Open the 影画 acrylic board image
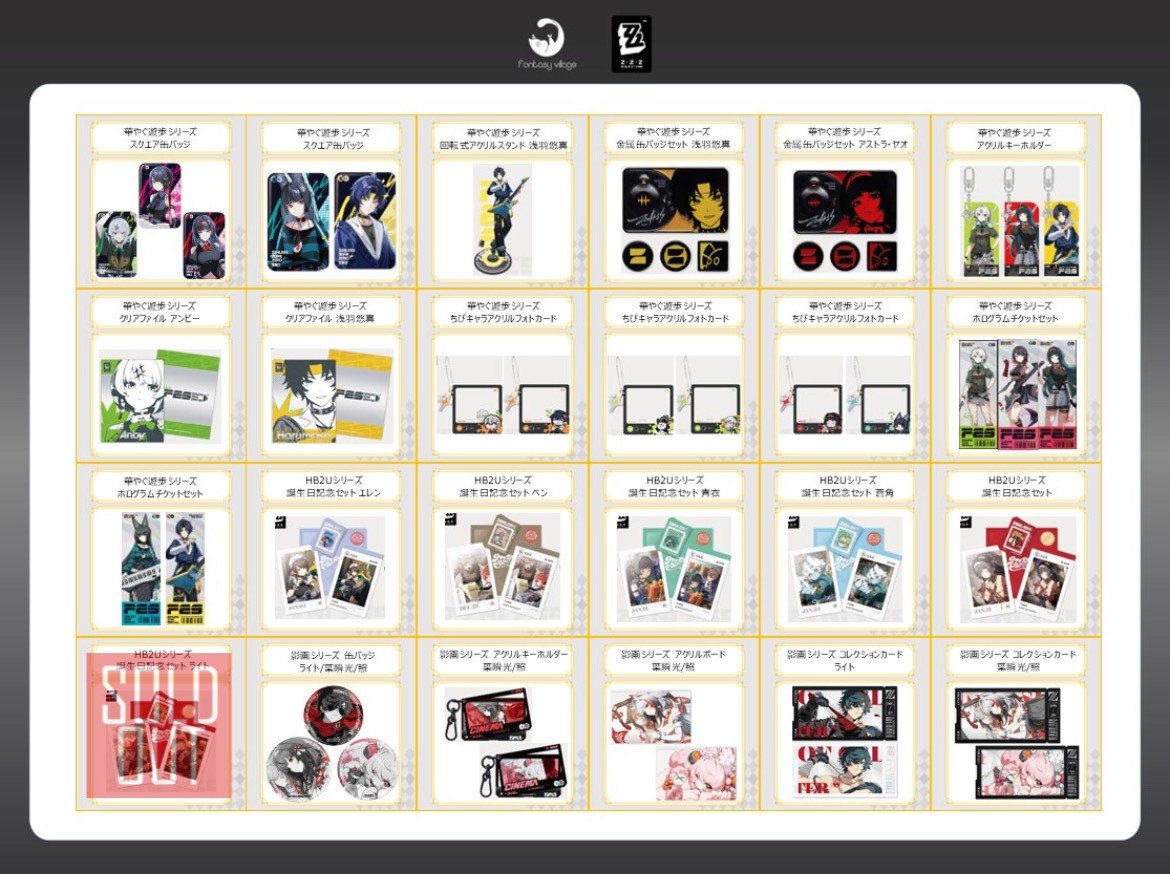Image resolution: width=1170 pixels, height=874 pixels. [673, 743]
